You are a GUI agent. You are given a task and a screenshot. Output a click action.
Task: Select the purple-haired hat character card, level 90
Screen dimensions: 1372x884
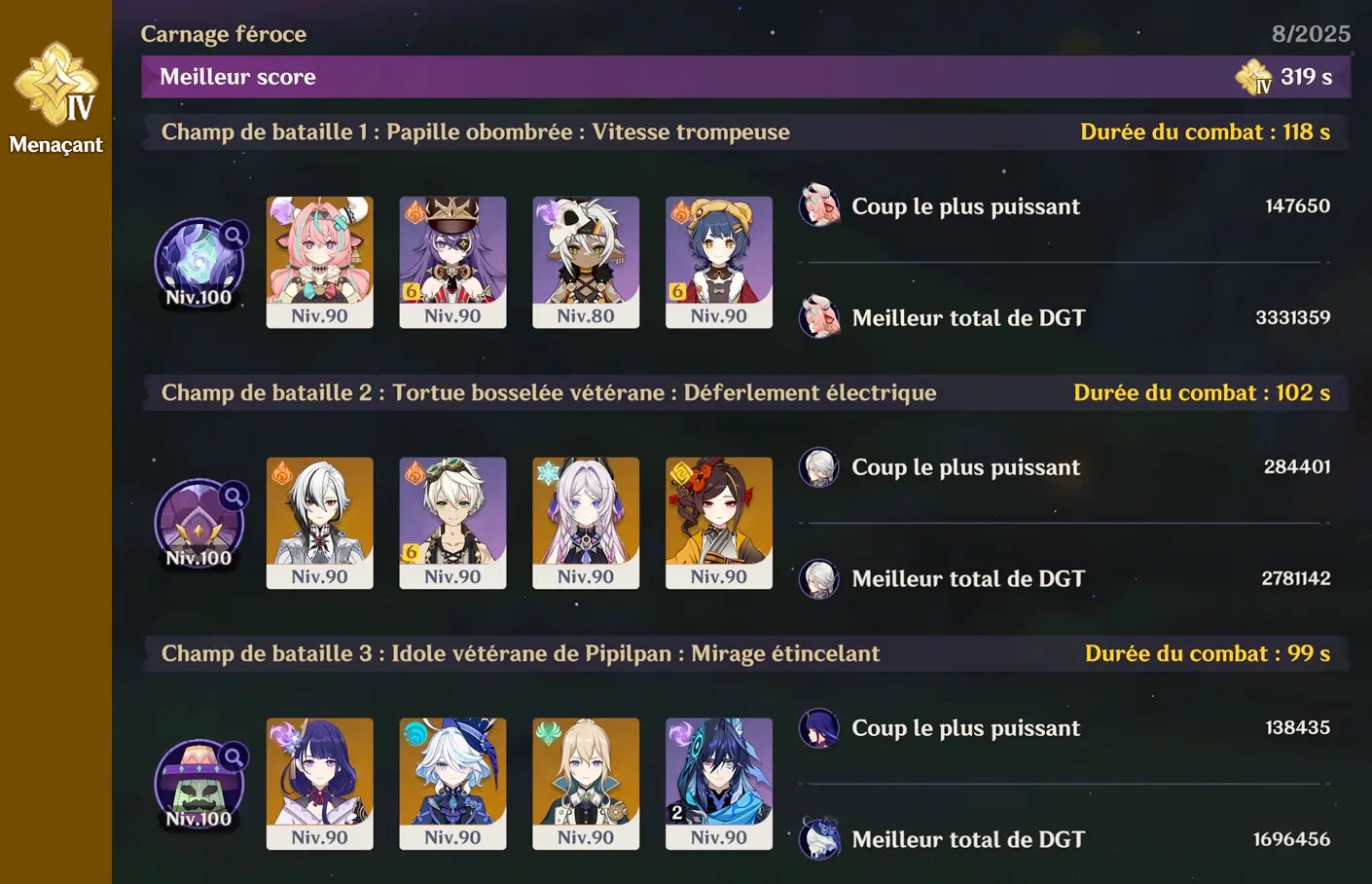452,262
